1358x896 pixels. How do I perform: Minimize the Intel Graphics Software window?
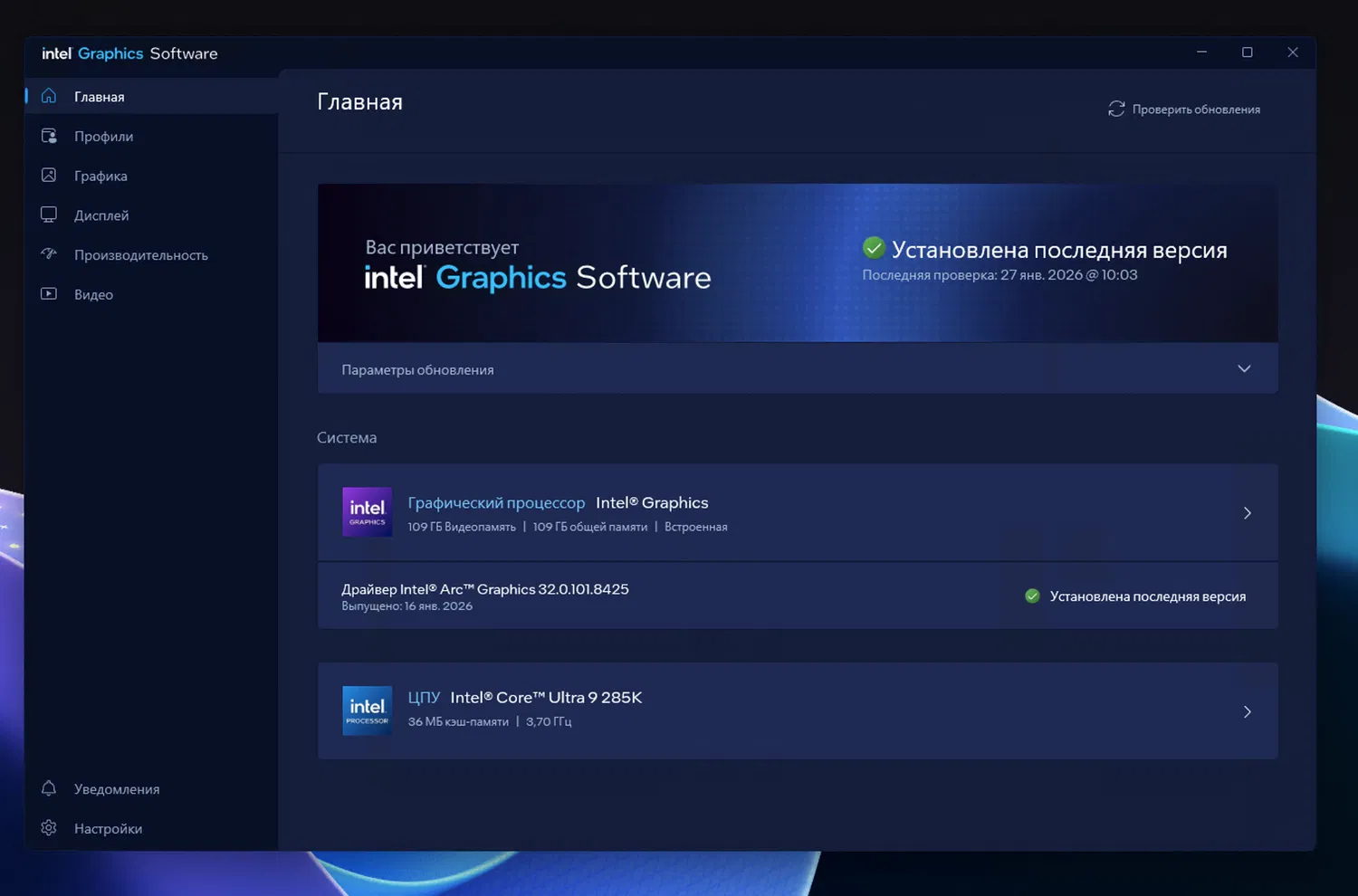(1201, 52)
